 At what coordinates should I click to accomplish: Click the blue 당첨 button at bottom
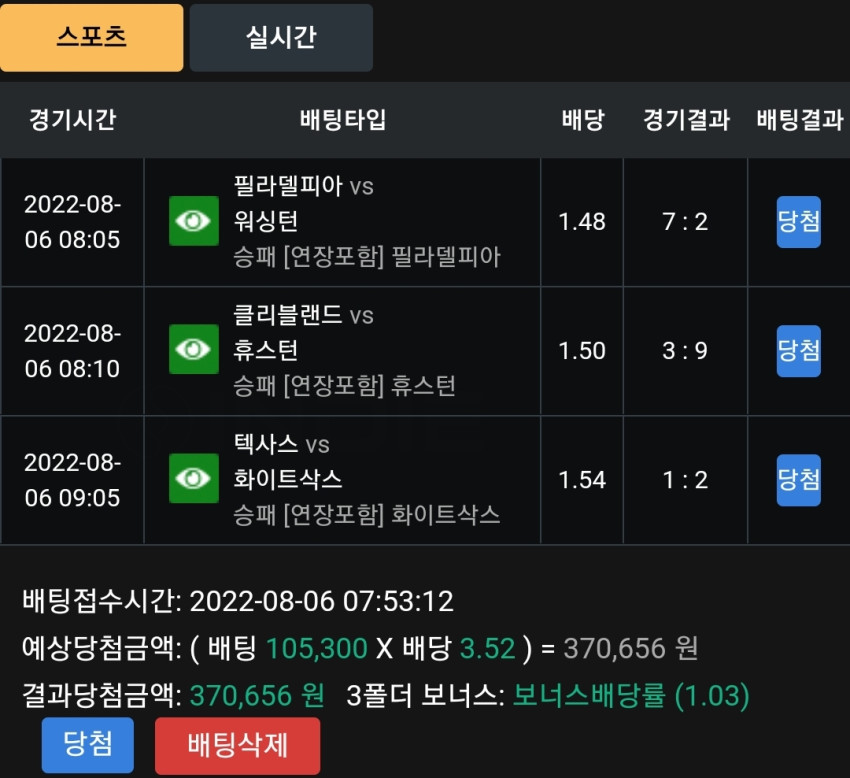88,745
